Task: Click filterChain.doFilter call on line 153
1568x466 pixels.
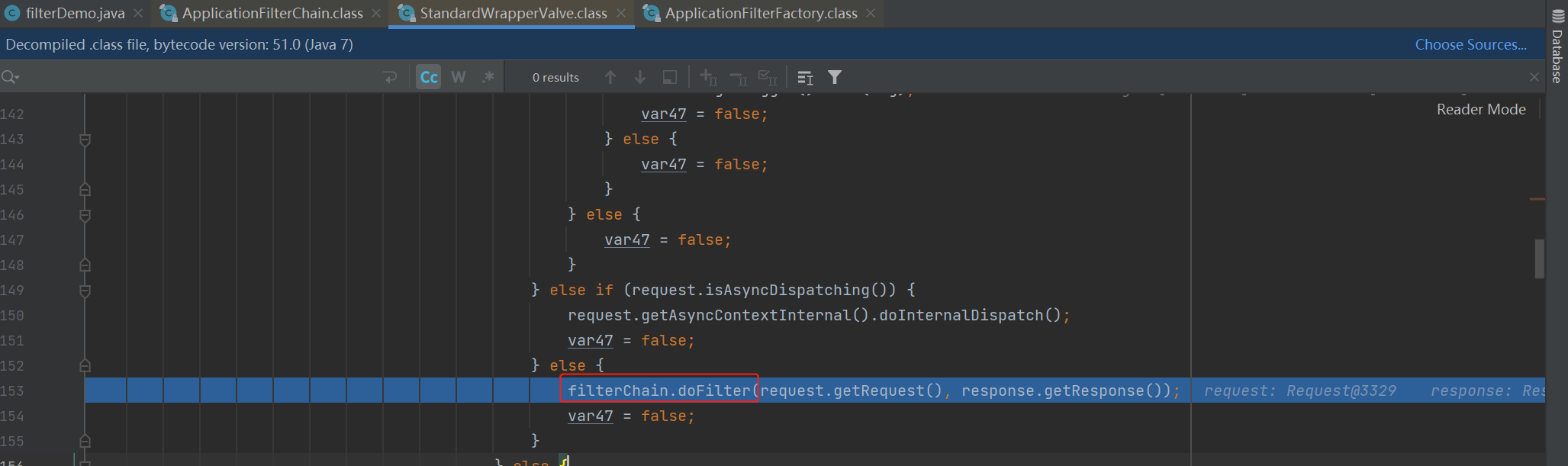Action: click(659, 390)
